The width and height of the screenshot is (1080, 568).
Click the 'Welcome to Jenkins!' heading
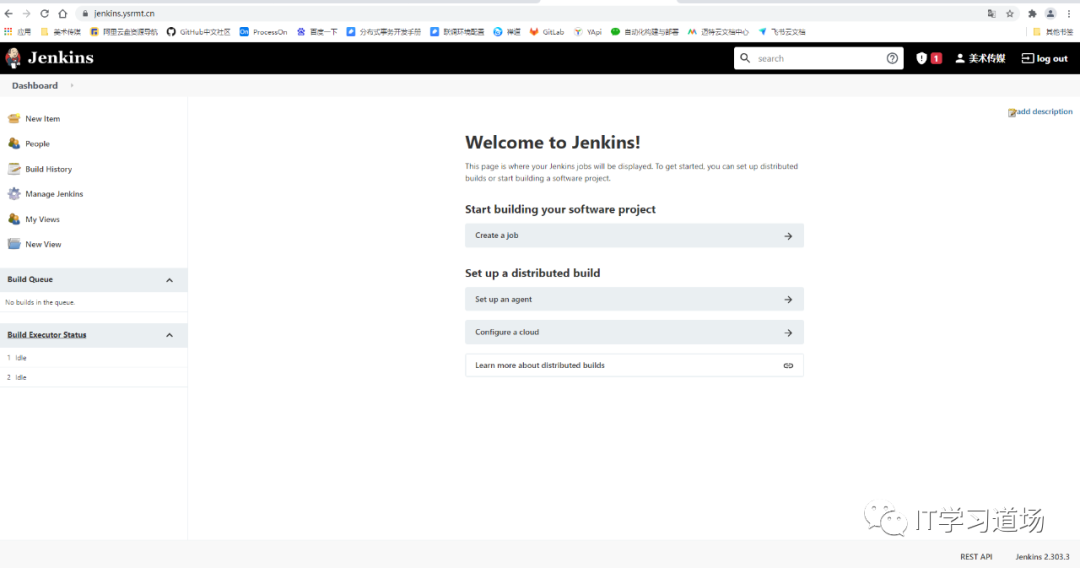pos(552,143)
